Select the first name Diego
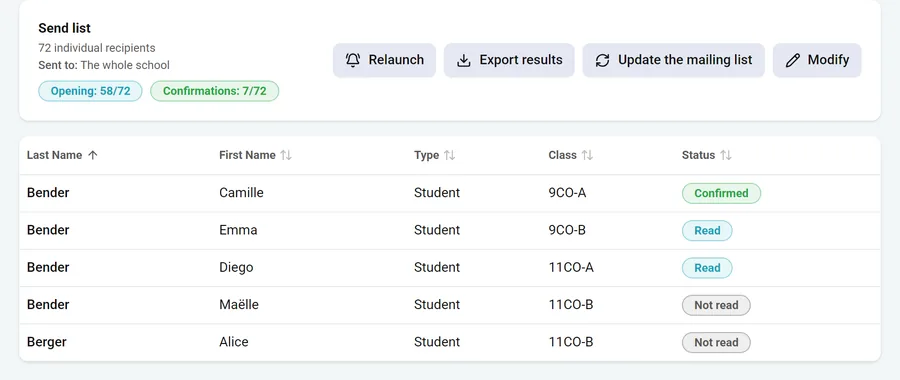This screenshot has width=900, height=380. pyautogui.click(x=236, y=267)
